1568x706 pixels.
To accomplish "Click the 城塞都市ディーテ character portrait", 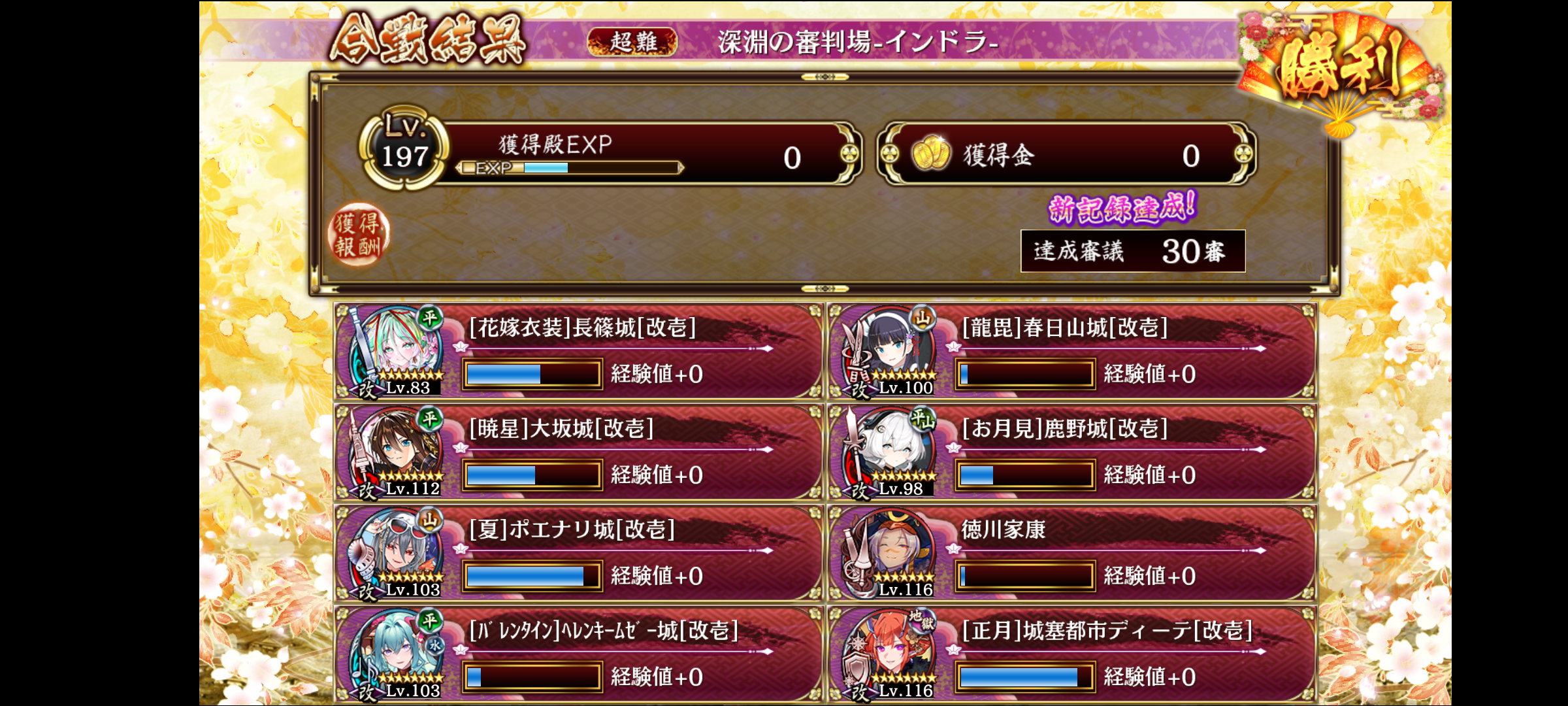I will click(x=889, y=655).
